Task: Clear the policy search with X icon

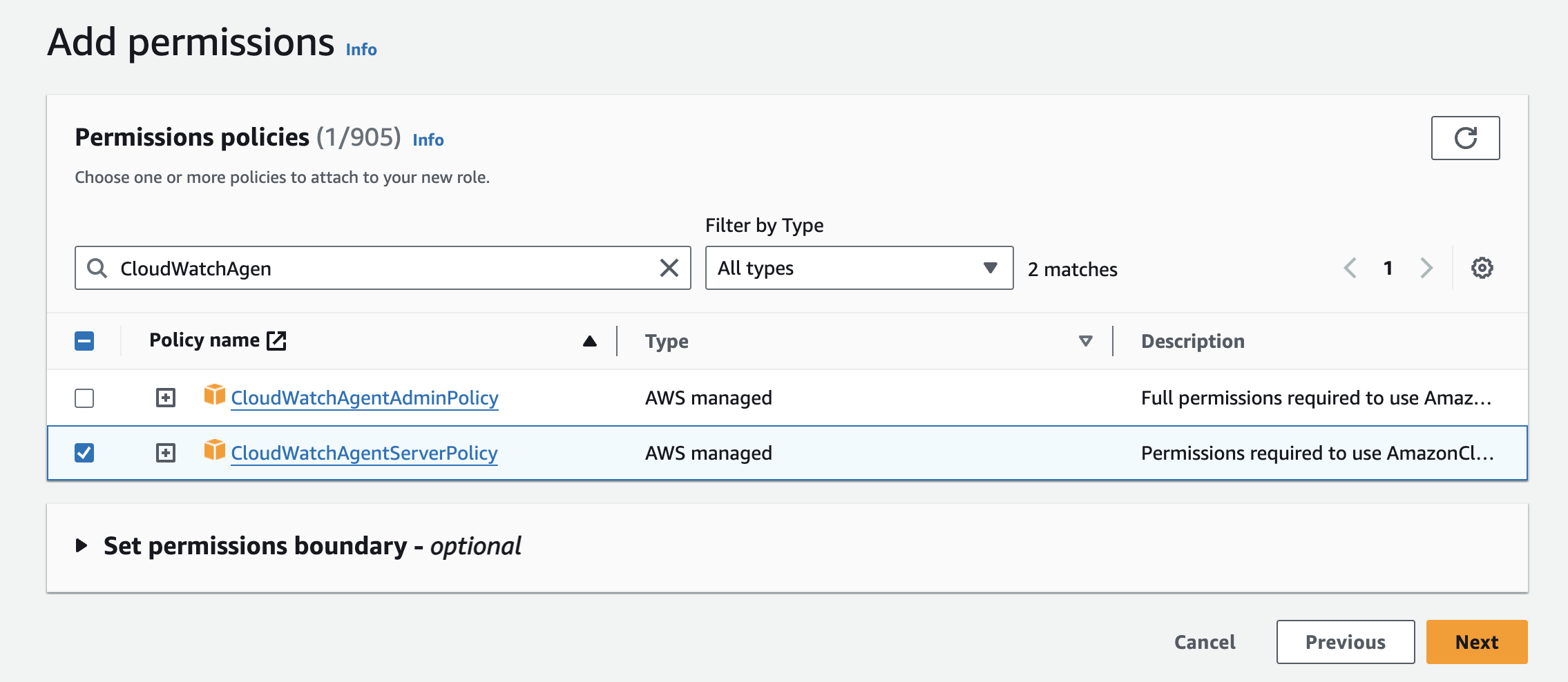Action: [669, 268]
